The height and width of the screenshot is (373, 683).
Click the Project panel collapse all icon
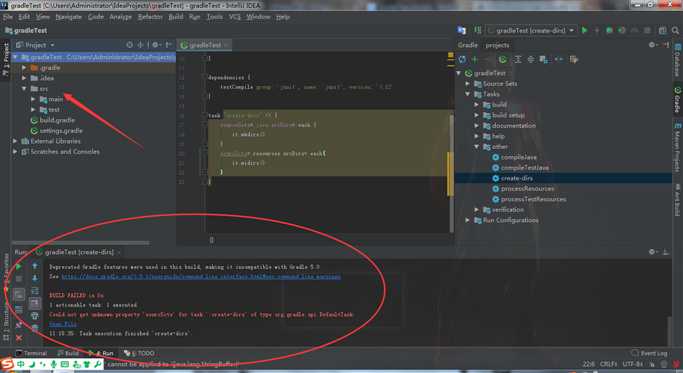point(140,45)
